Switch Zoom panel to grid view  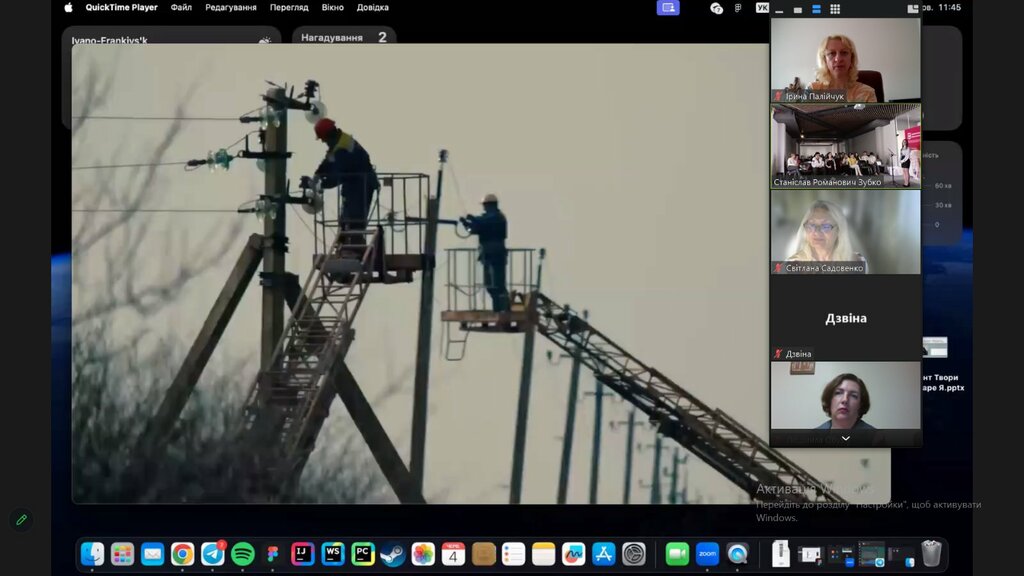click(835, 8)
